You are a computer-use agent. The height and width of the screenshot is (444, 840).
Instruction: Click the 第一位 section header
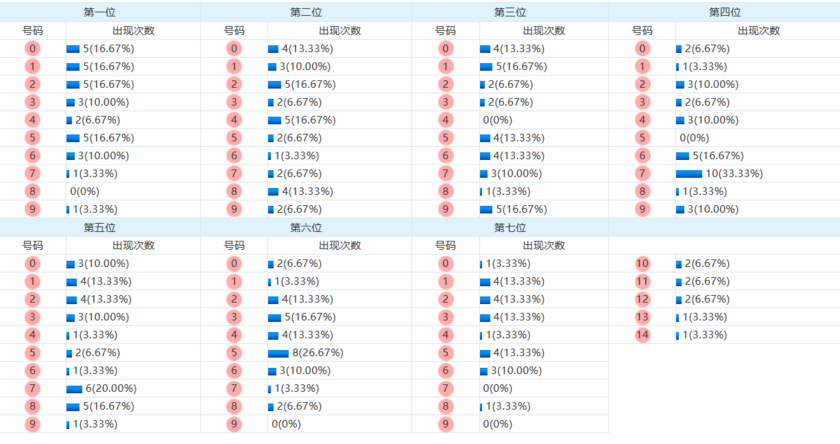[x=100, y=12]
